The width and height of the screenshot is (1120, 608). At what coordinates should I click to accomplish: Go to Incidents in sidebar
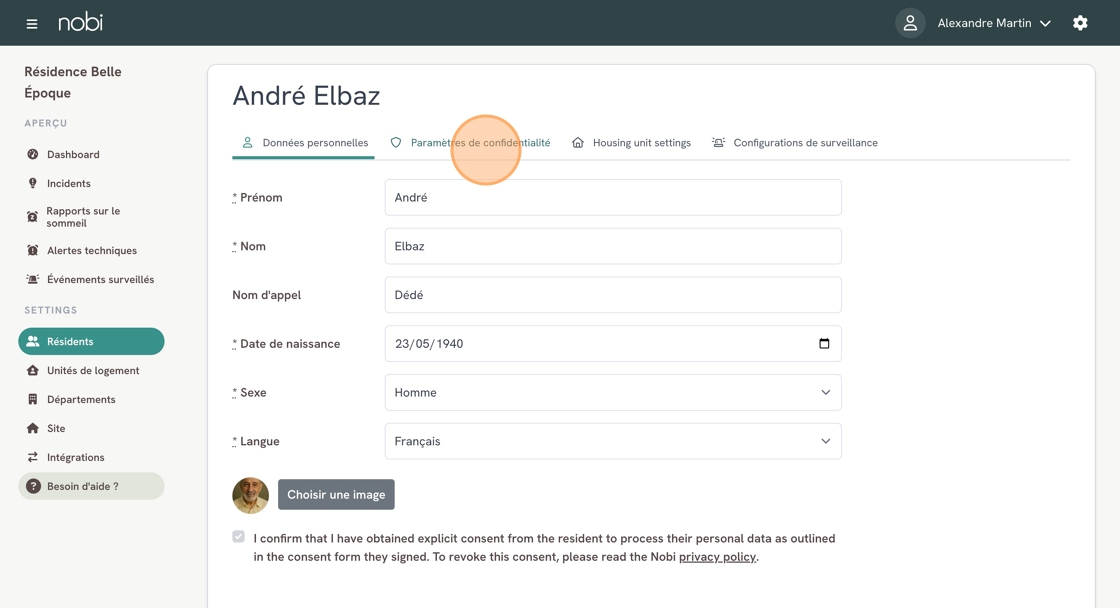[68, 184]
